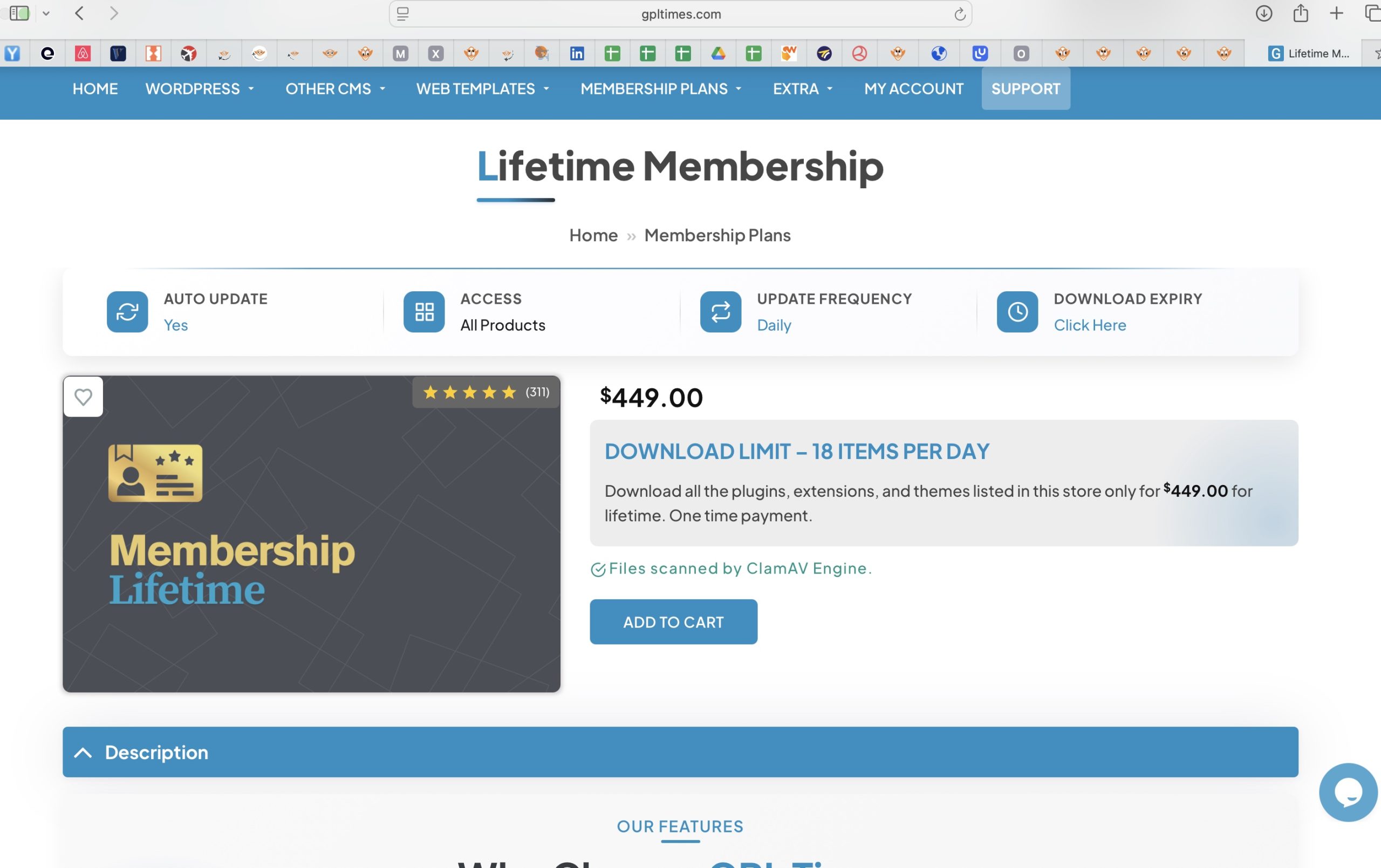Open the 'Click Here' download expiry link
The width and height of the screenshot is (1381, 868).
(x=1089, y=325)
